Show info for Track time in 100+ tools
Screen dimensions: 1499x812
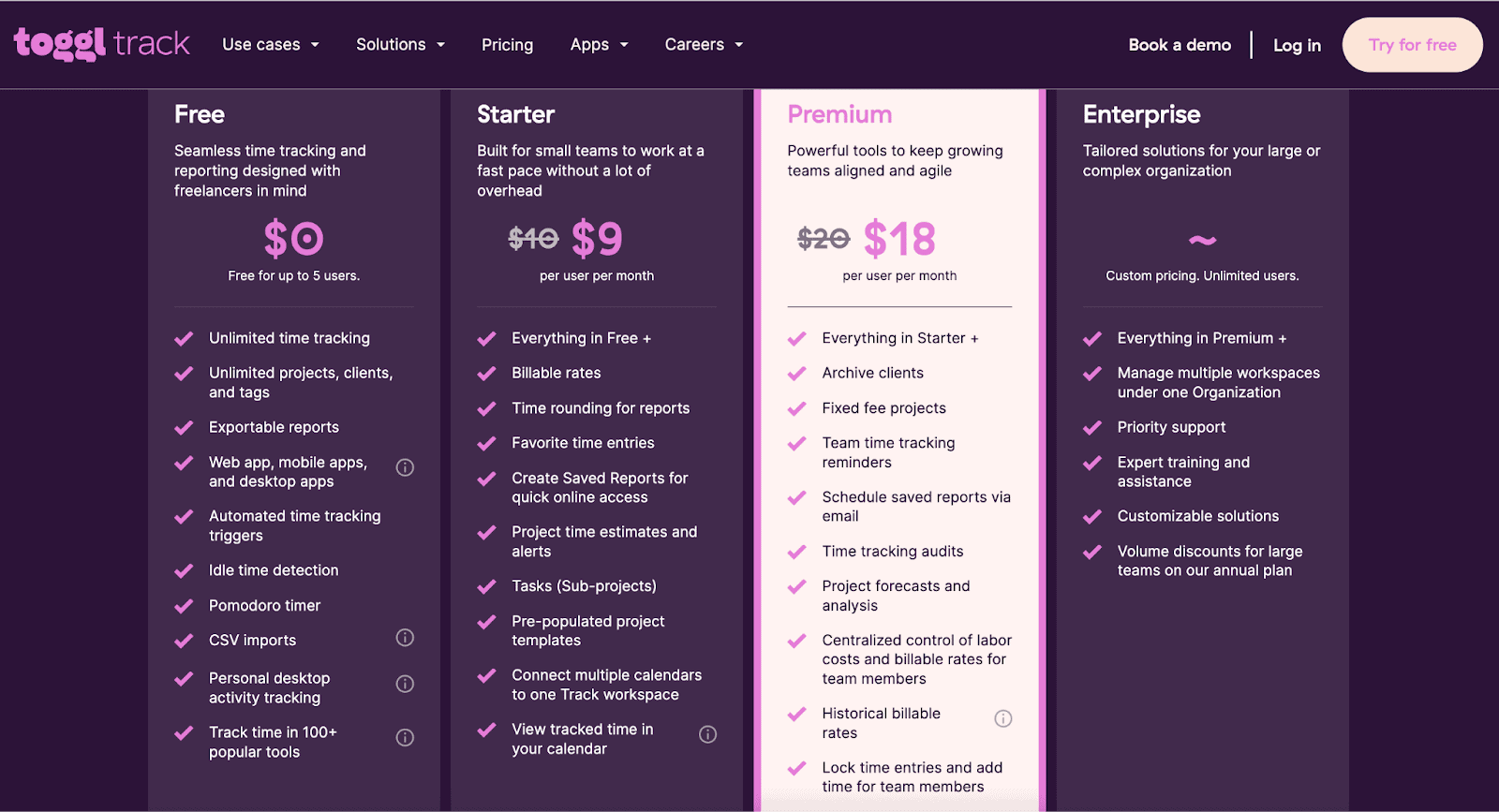[405, 738]
